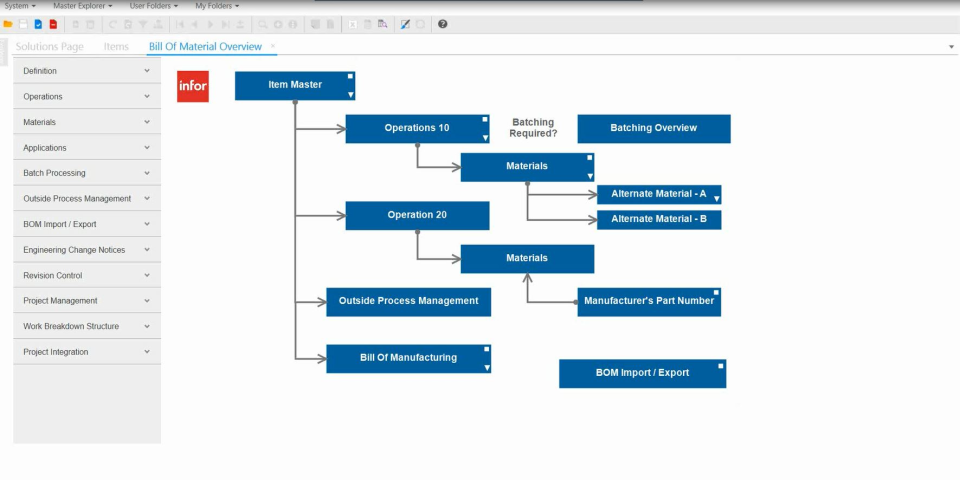Expand the Applications sidebar section

[87, 148]
